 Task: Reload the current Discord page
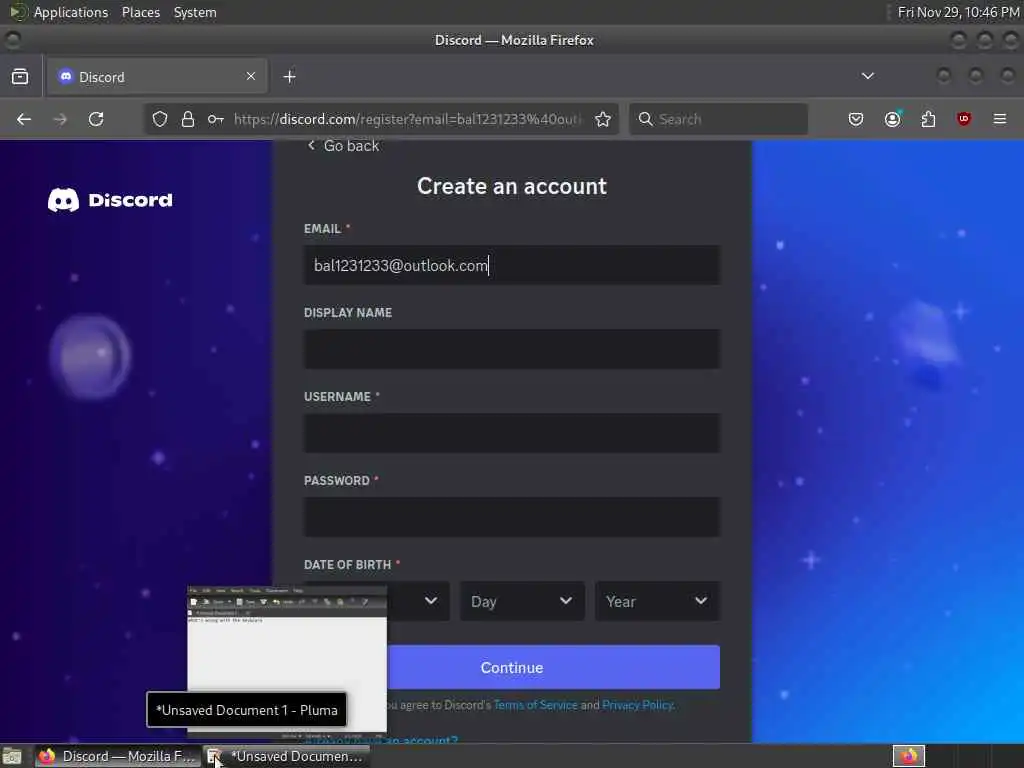click(96, 119)
